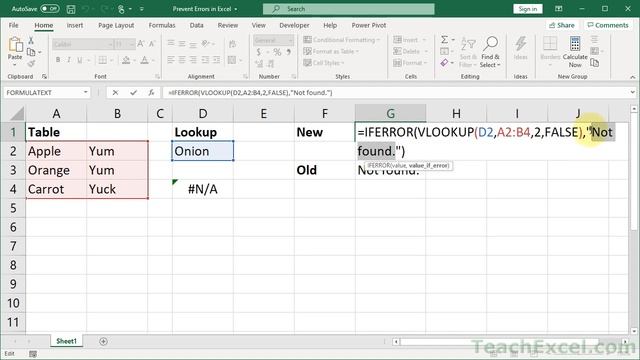Toggle Italic formatting
The image size is (640, 360).
(x=69, y=60)
